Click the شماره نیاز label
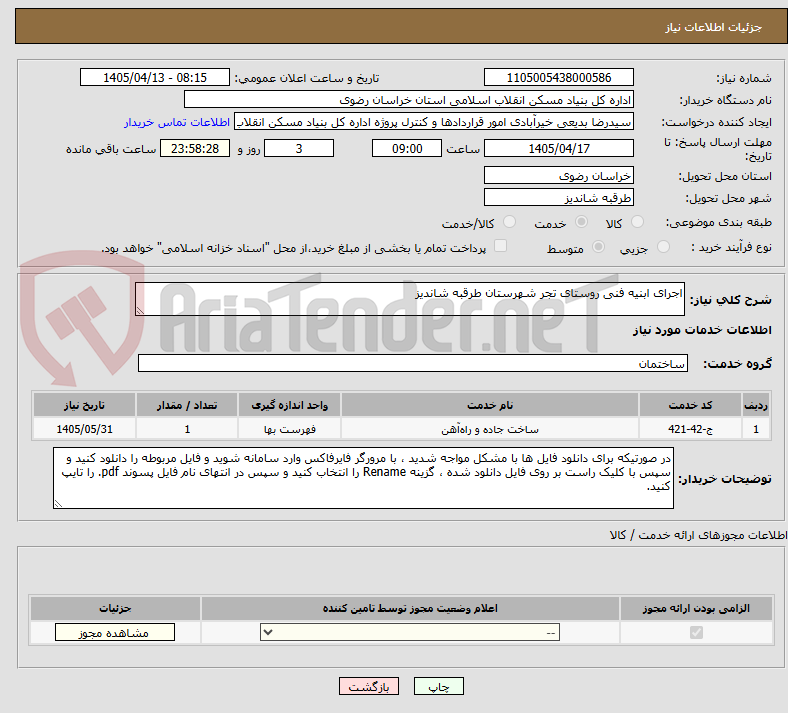 coord(744,78)
